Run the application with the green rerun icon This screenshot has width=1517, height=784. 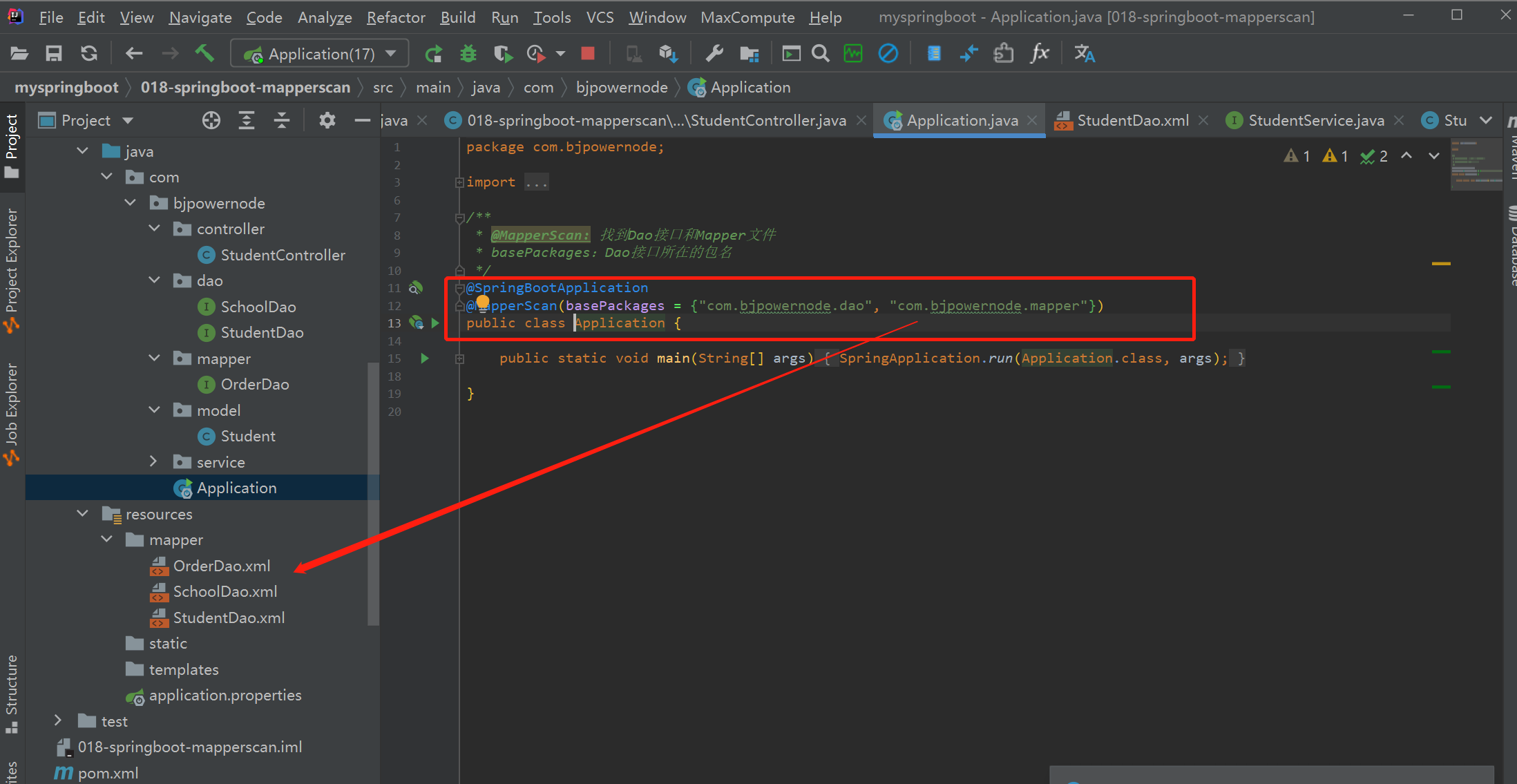[434, 53]
